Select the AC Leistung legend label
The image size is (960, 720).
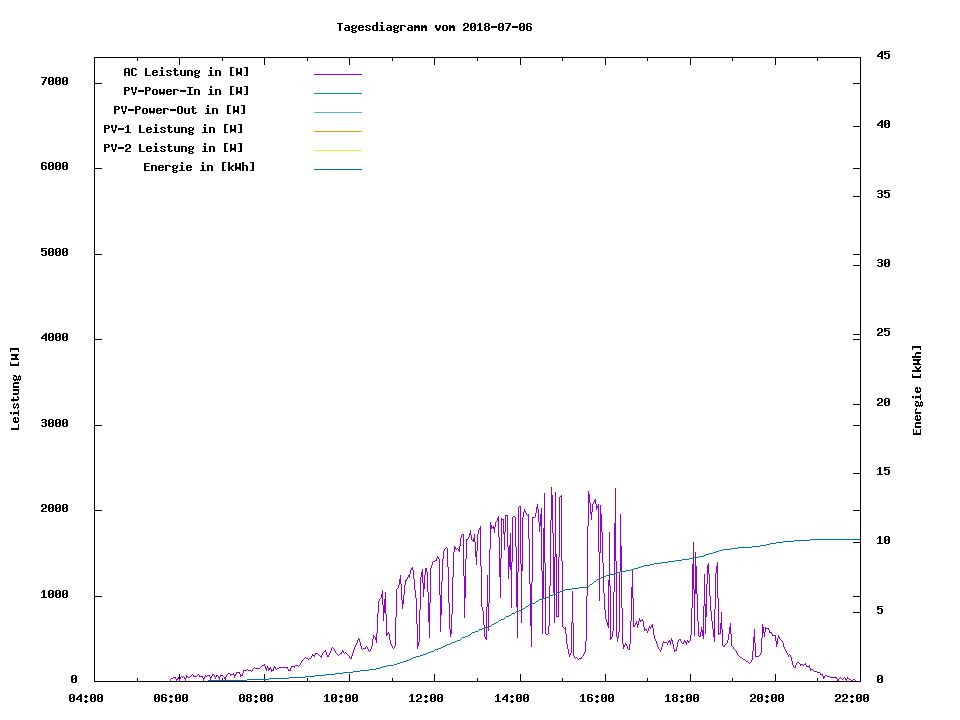186,72
